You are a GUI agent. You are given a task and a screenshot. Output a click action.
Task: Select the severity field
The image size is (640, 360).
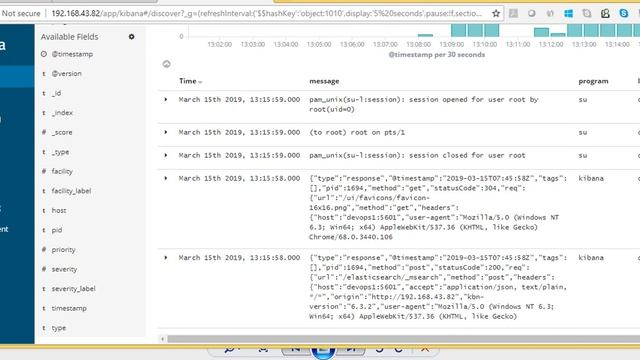pos(64,269)
